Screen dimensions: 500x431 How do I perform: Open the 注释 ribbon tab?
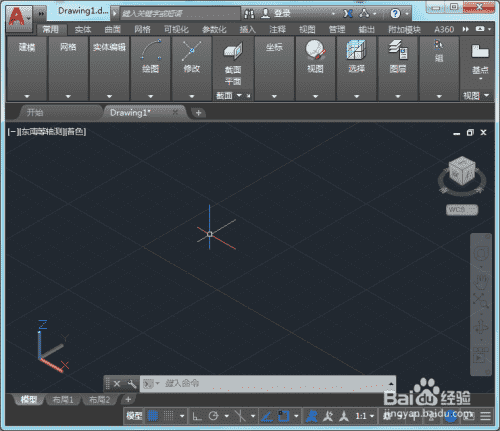point(277,30)
